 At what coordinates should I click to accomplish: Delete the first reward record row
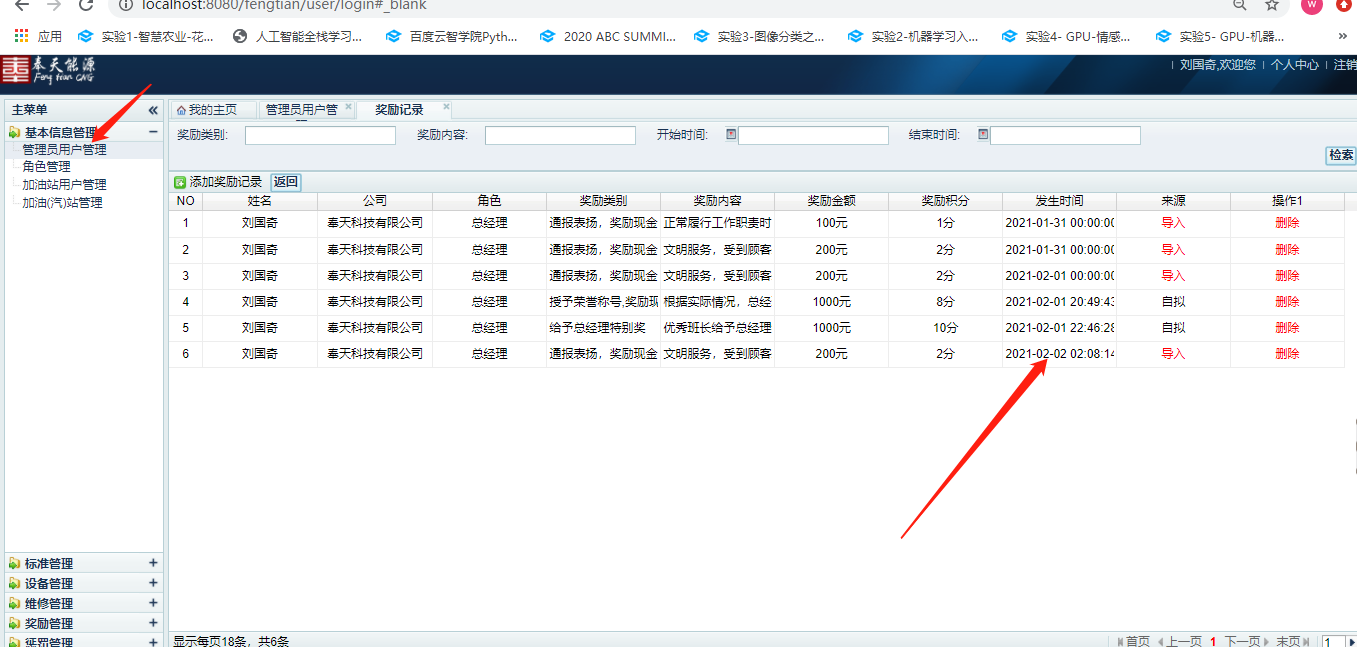coord(1287,223)
